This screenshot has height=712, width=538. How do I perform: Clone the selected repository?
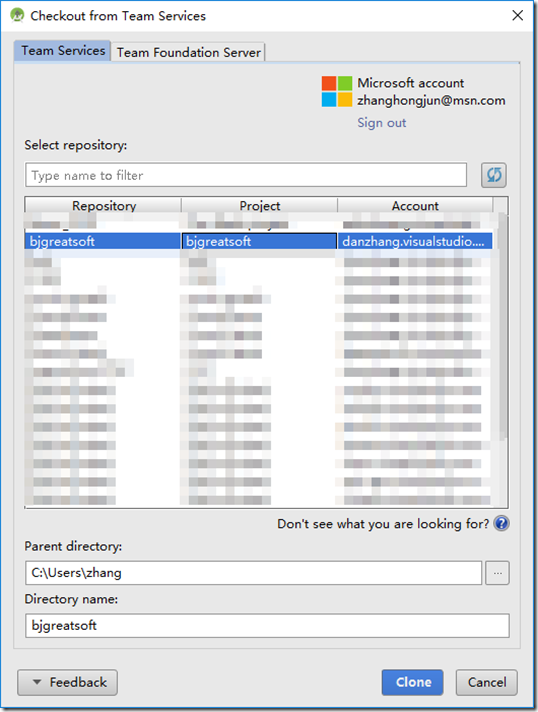412,682
